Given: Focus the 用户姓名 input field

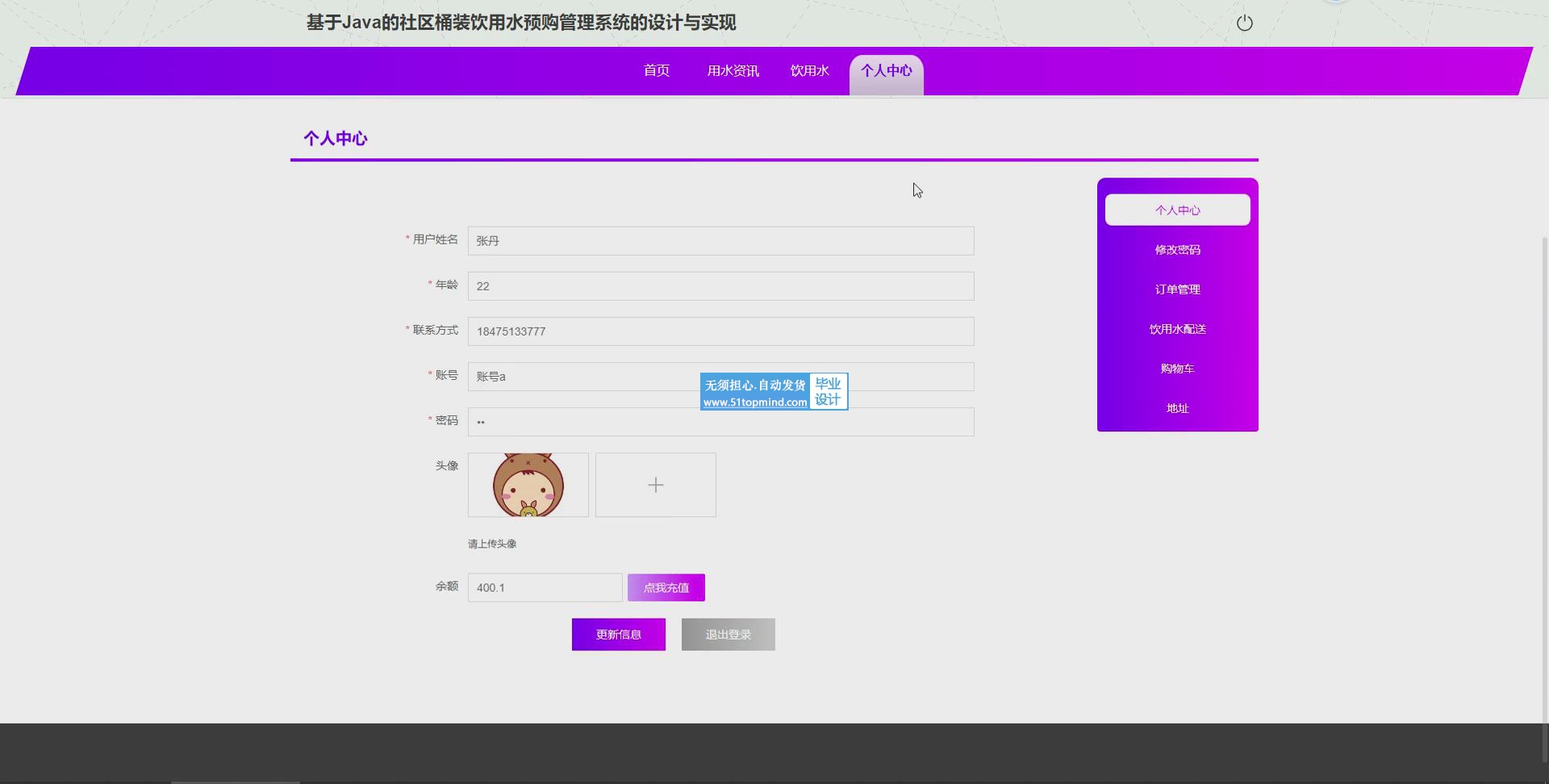Looking at the screenshot, I should tap(720, 241).
